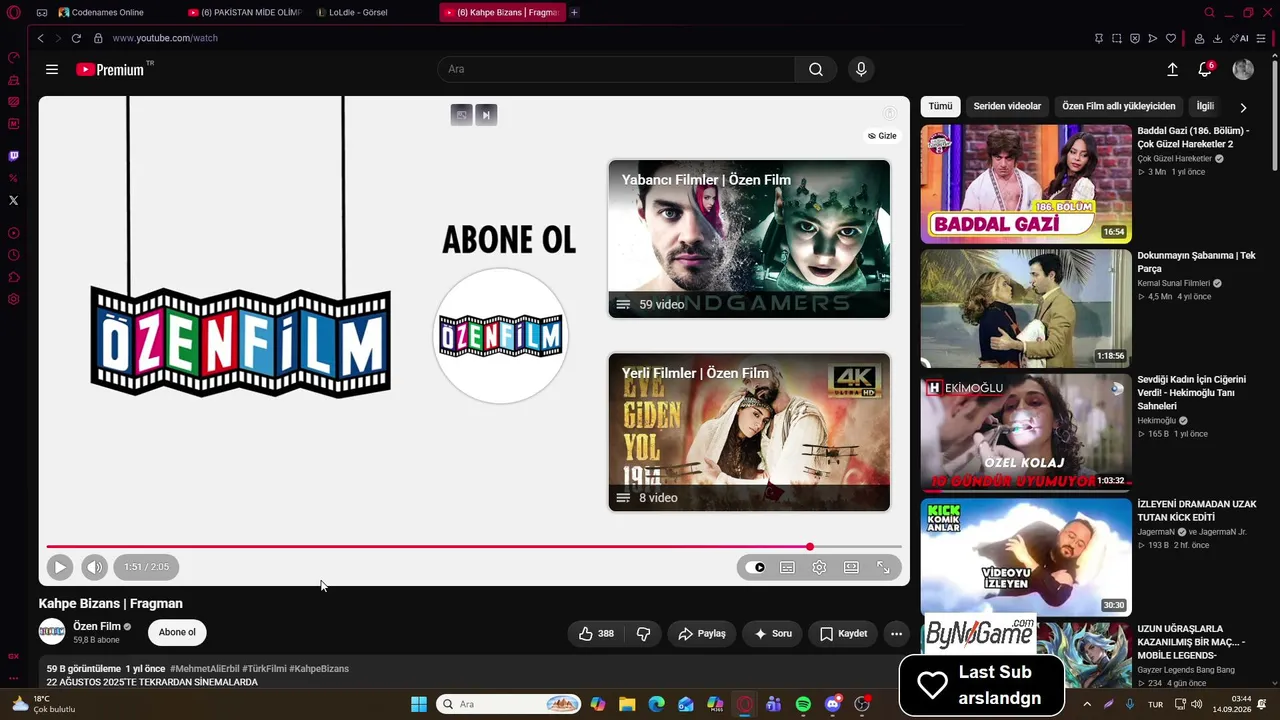Seek using the red video progress bar
1280x720 pixels.
click(474, 547)
